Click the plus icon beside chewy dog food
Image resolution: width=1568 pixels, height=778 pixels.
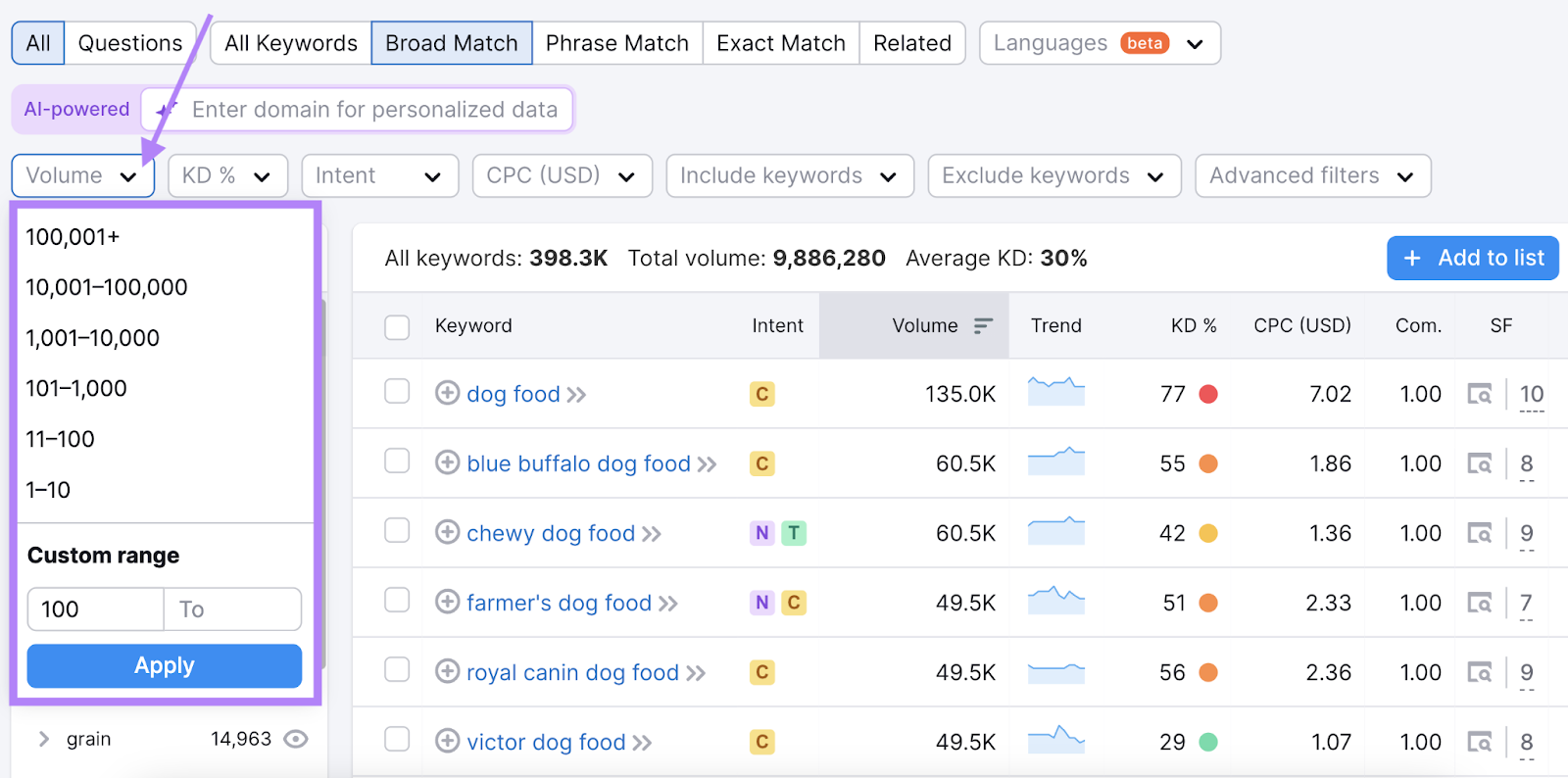[x=447, y=532]
